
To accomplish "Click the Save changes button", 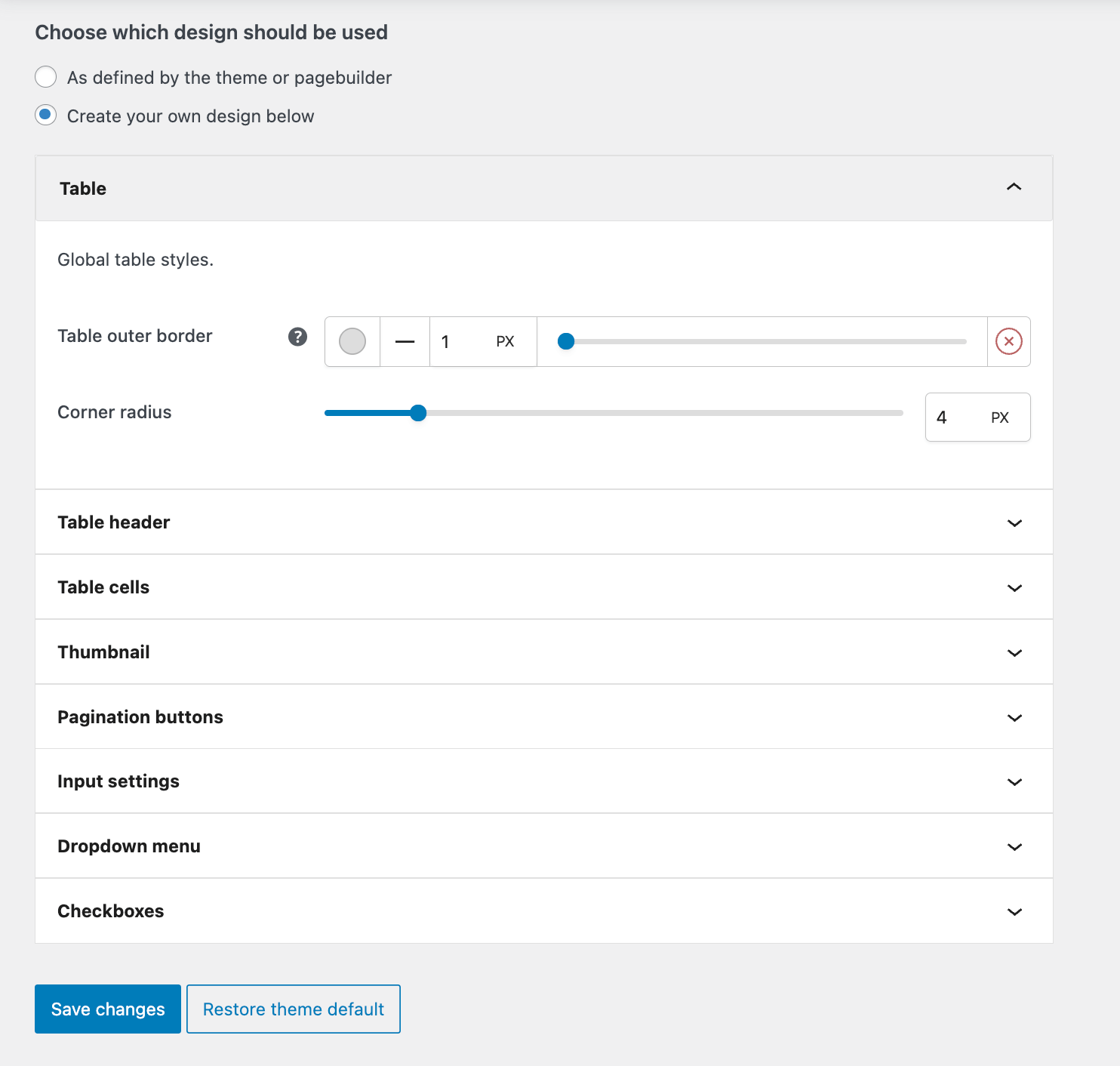I will (108, 1009).
